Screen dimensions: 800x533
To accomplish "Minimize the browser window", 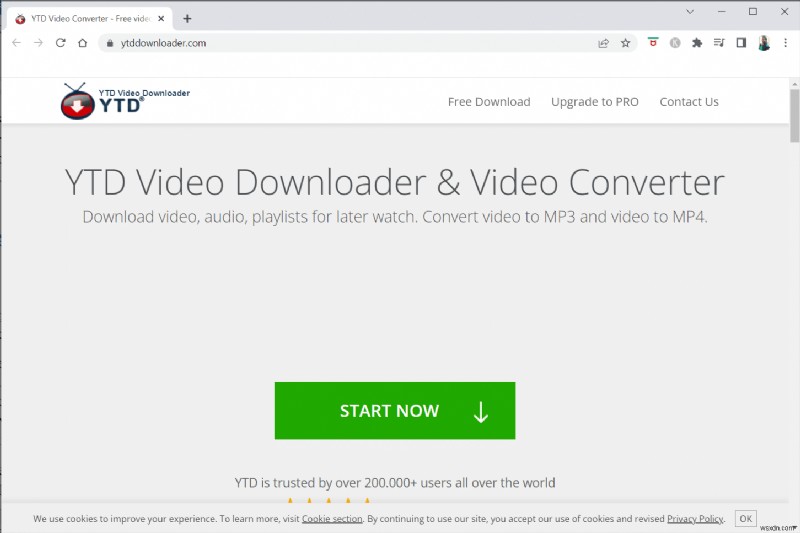I will (721, 11).
